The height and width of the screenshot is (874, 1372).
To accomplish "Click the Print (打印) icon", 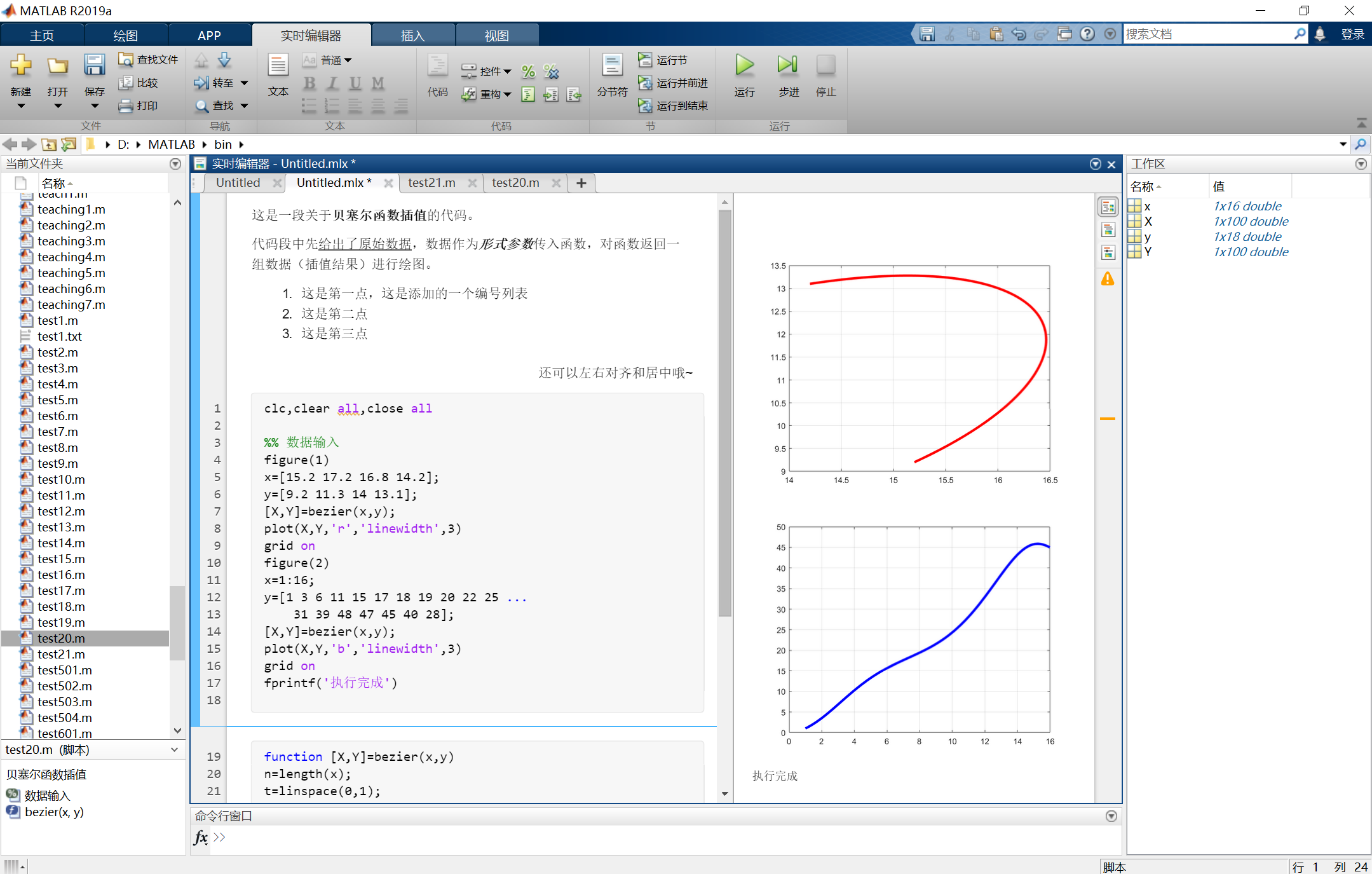I will (x=126, y=106).
